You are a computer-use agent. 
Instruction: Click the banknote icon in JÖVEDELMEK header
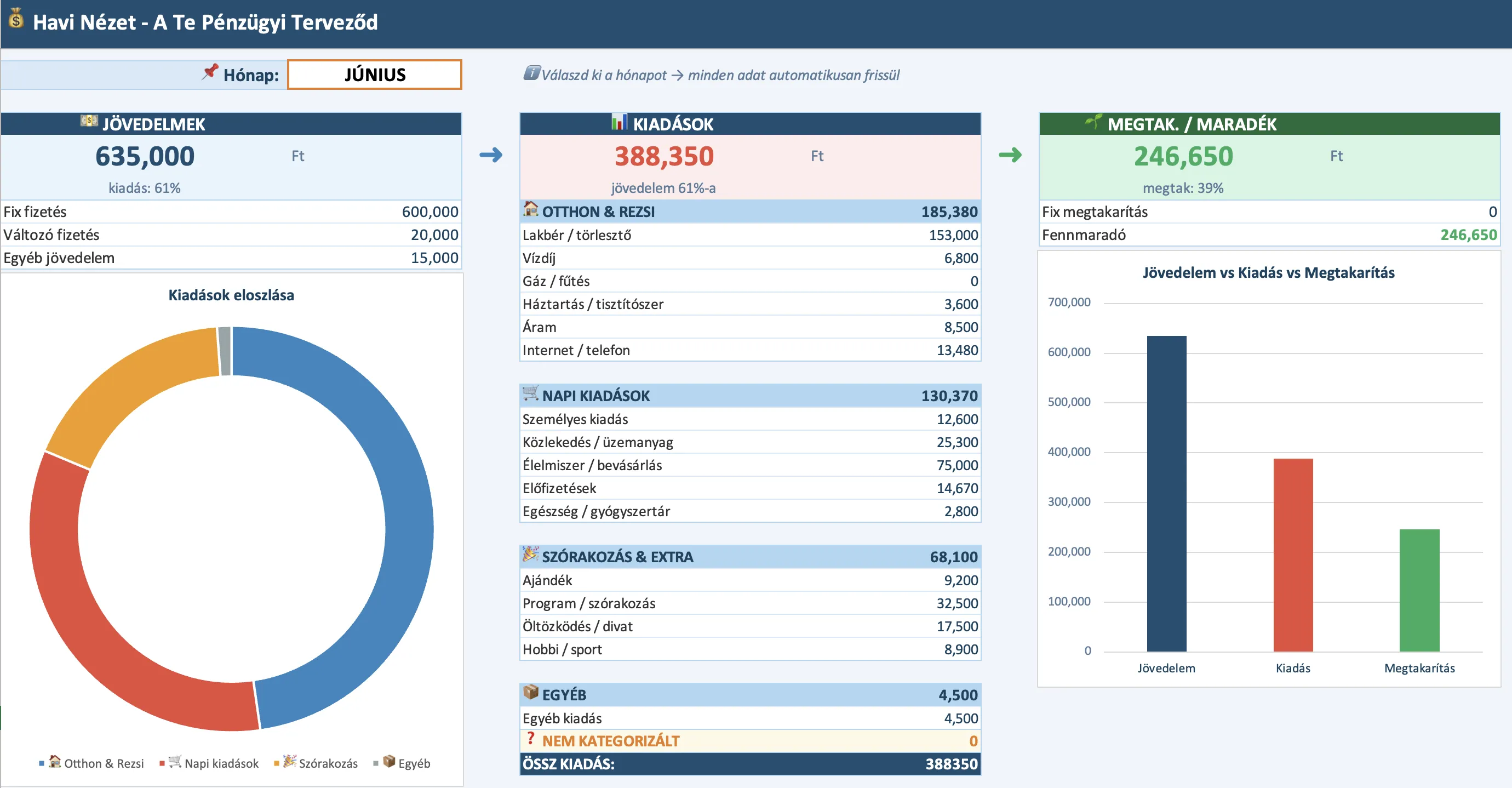click(89, 122)
